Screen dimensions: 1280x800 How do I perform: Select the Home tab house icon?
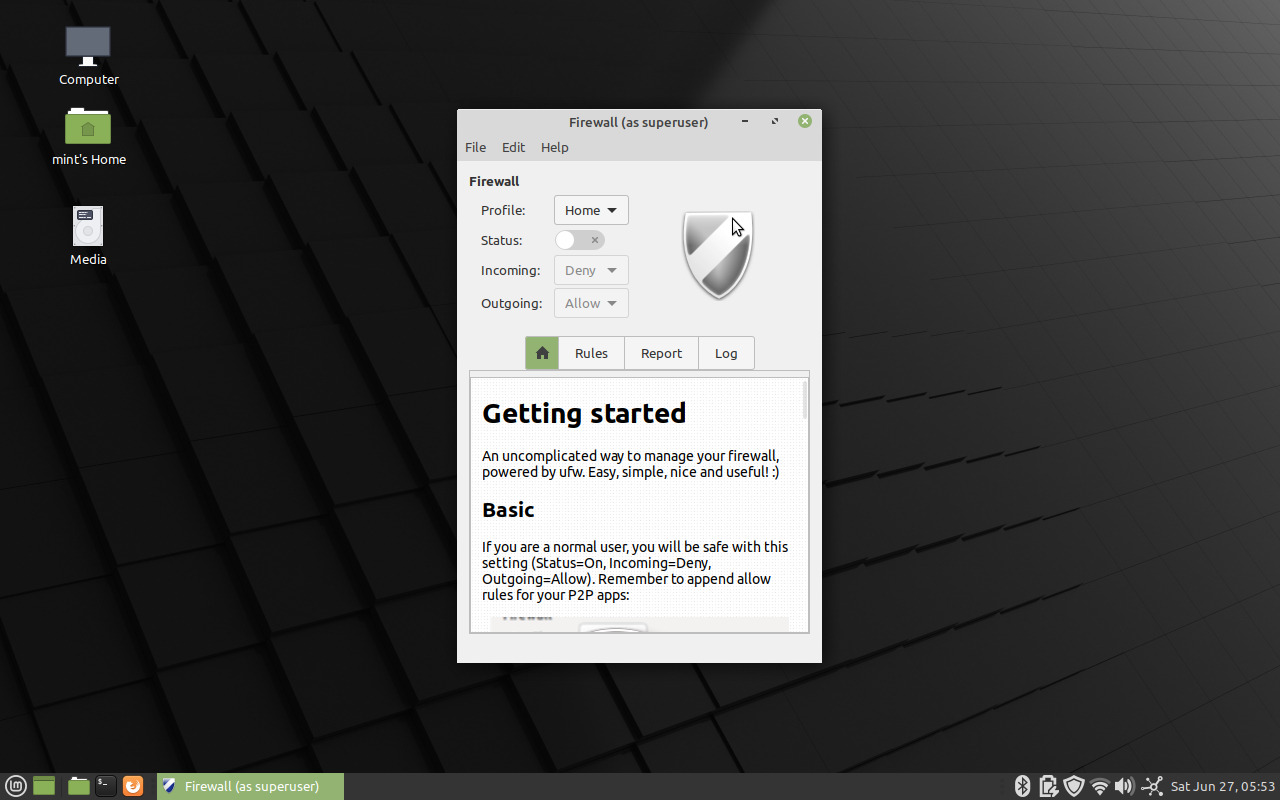click(x=541, y=353)
